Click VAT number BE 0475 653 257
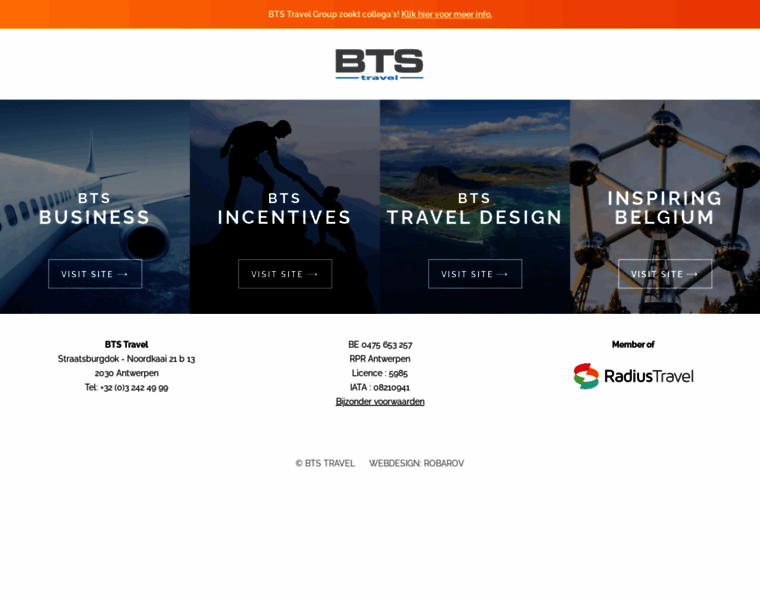 (380, 345)
